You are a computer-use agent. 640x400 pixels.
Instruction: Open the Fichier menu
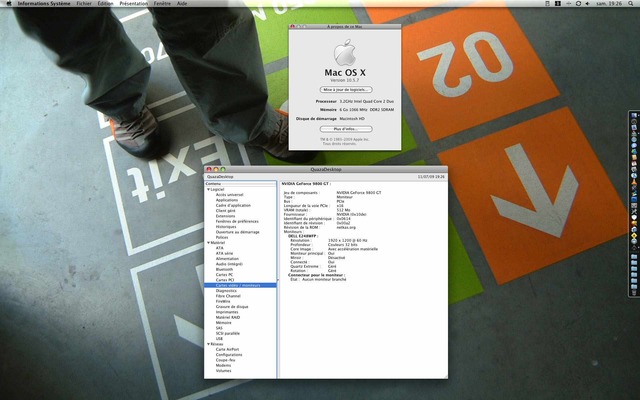(x=84, y=3)
